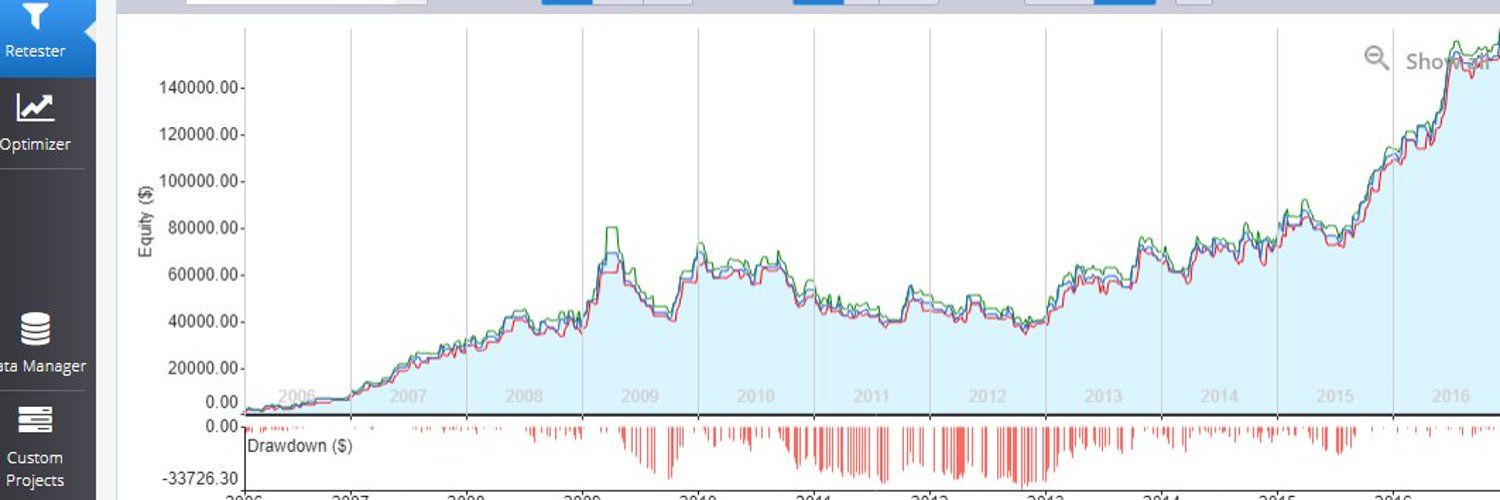The height and width of the screenshot is (500, 1500).
Task: Switch to the Retester sidebar label
Action: [36, 51]
